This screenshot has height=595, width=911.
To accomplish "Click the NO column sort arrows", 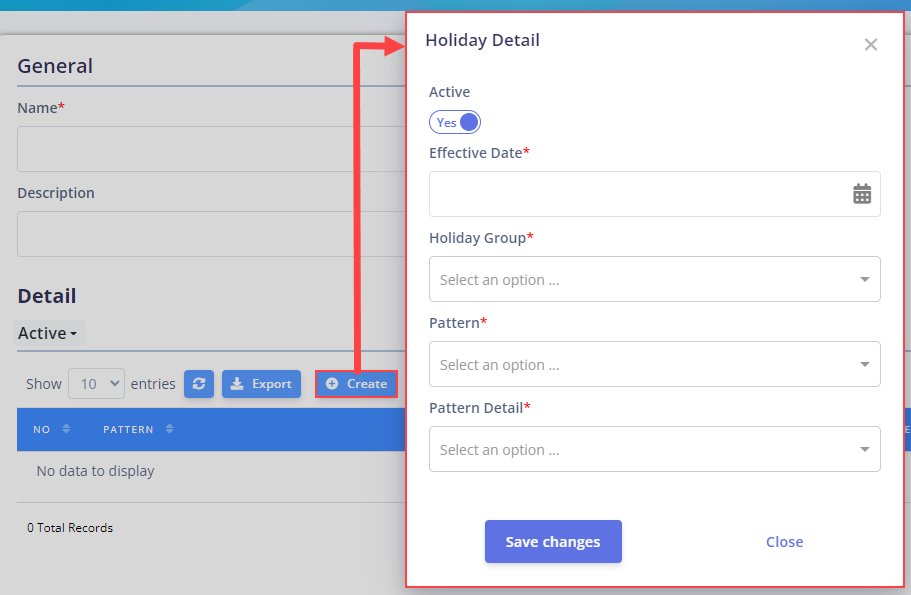I will (x=66, y=429).
